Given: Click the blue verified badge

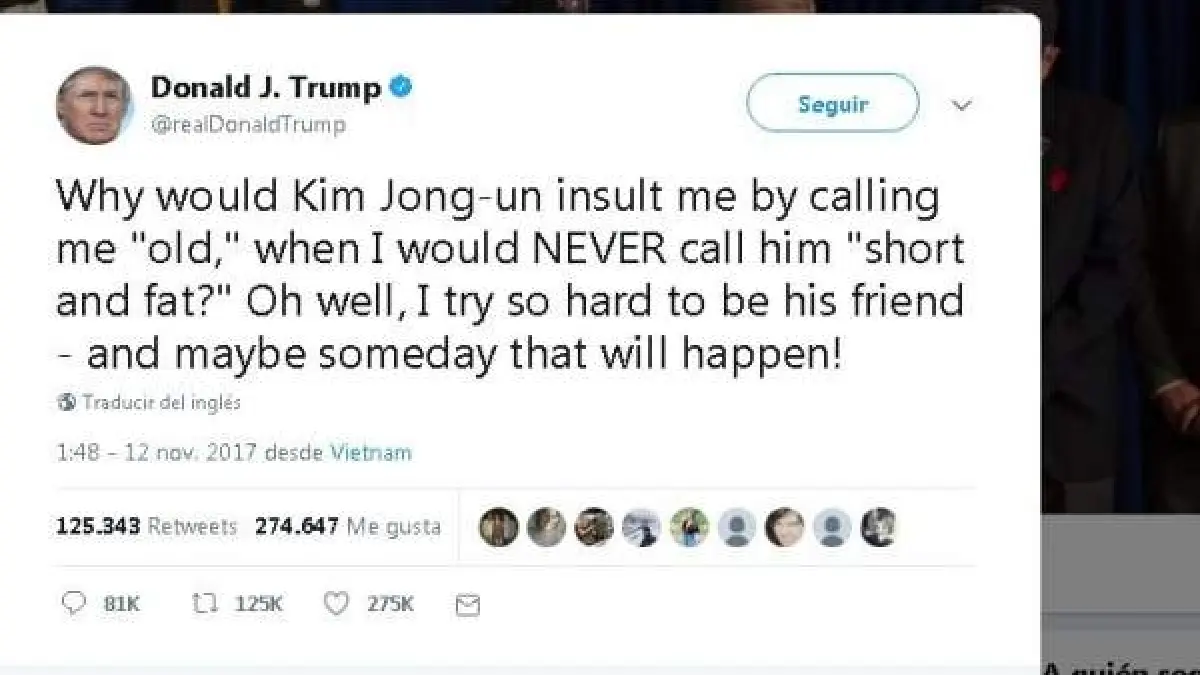Looking at the screenshot, I should coord(401,88).
